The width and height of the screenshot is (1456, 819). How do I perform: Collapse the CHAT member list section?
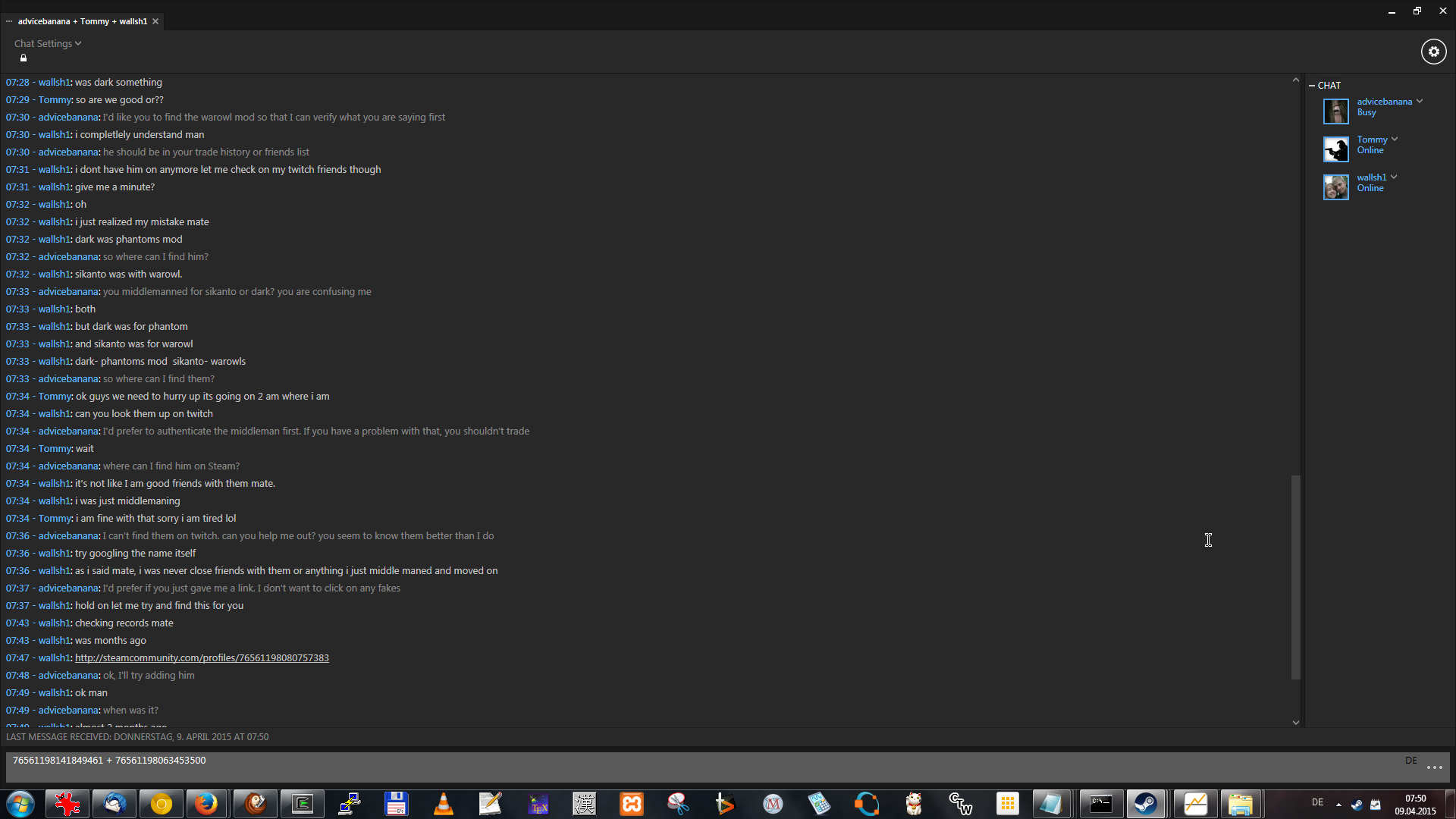tap(1312, 86)
